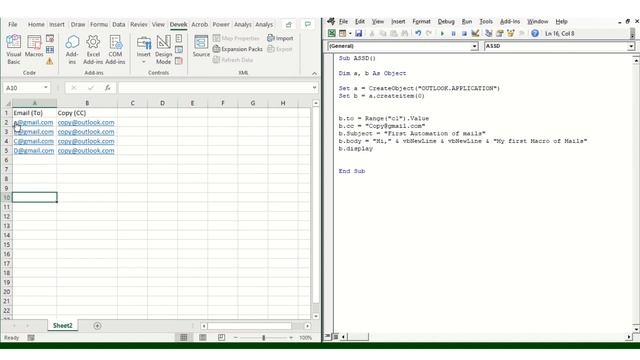This screenshot has height=360, width=640.
Task: Open the VBA Help icon
Action: [x=535, y=33]
